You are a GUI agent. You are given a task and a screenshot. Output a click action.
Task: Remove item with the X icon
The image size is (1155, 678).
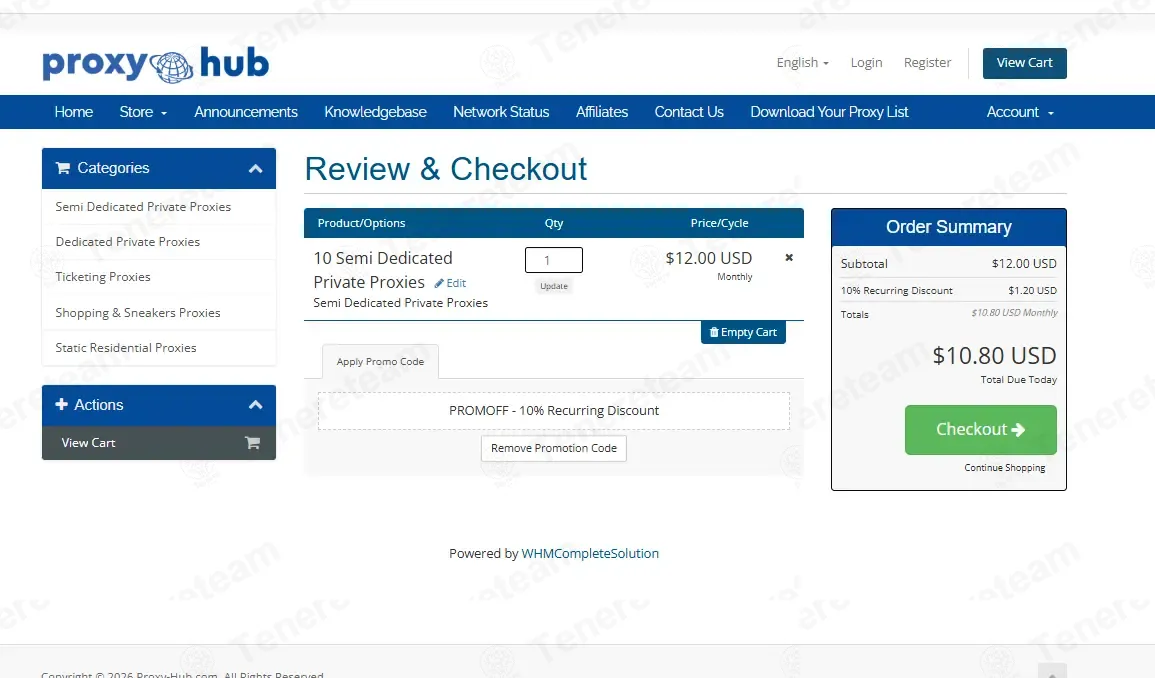click(x=789, y=257)
